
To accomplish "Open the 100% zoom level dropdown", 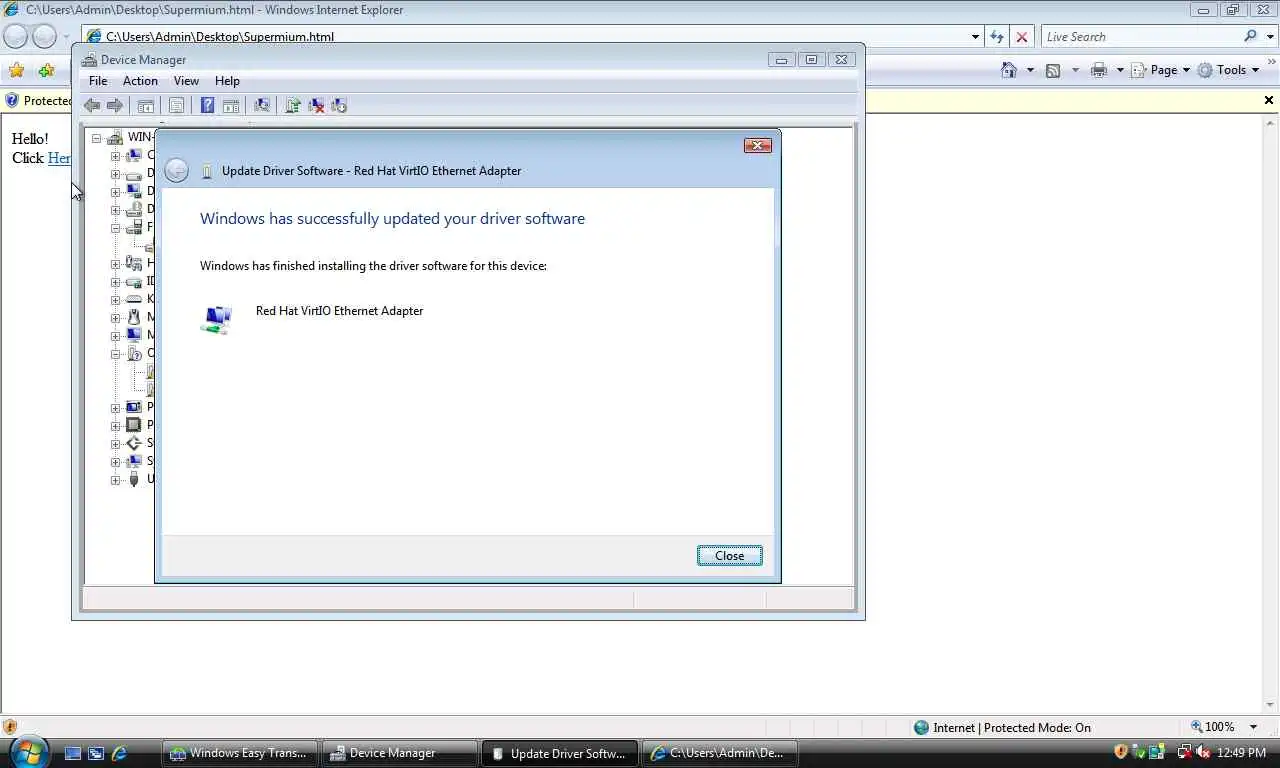I will point(1254,727).
